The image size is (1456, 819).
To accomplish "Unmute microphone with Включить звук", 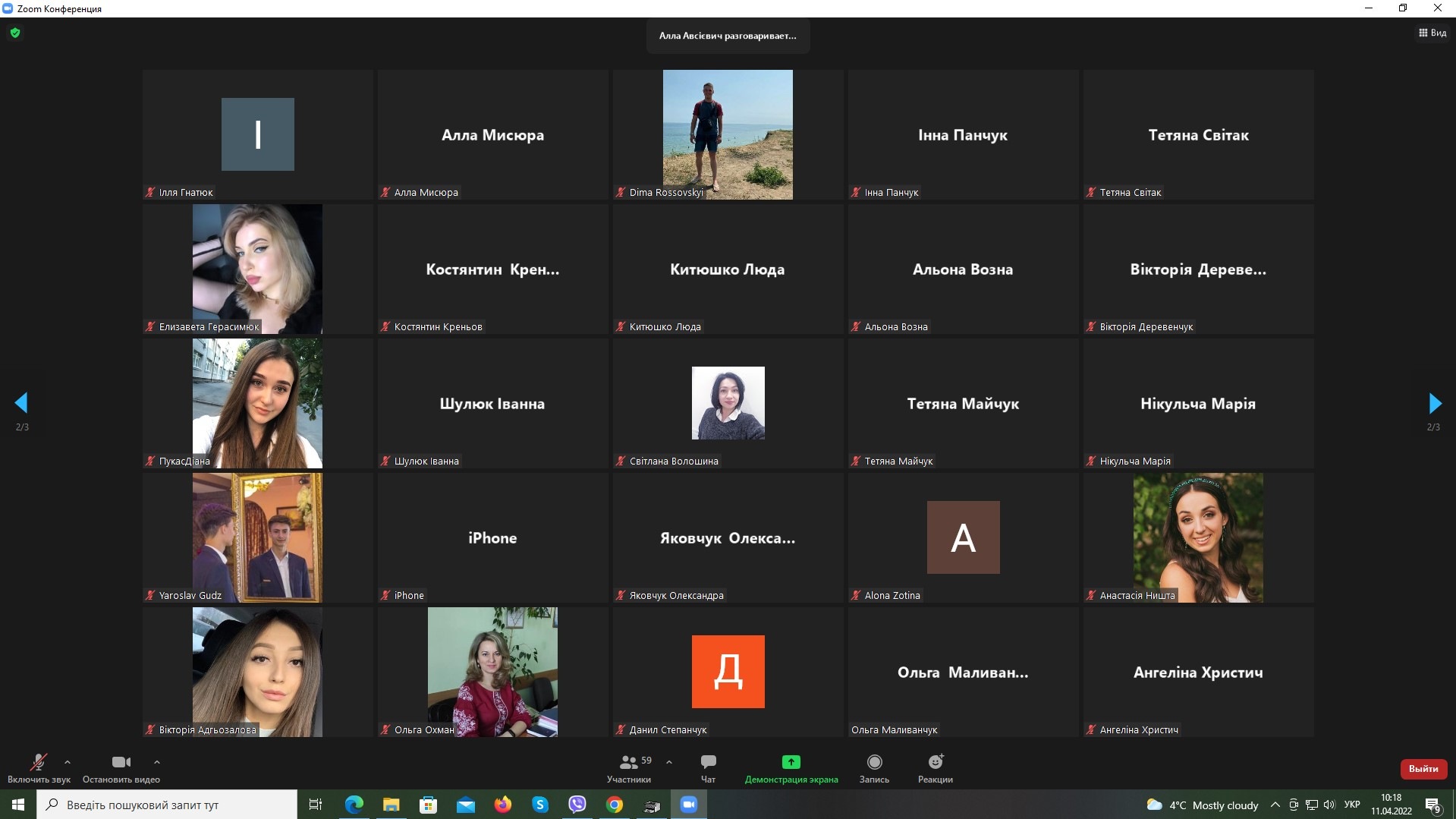I will tap(38, 767).
